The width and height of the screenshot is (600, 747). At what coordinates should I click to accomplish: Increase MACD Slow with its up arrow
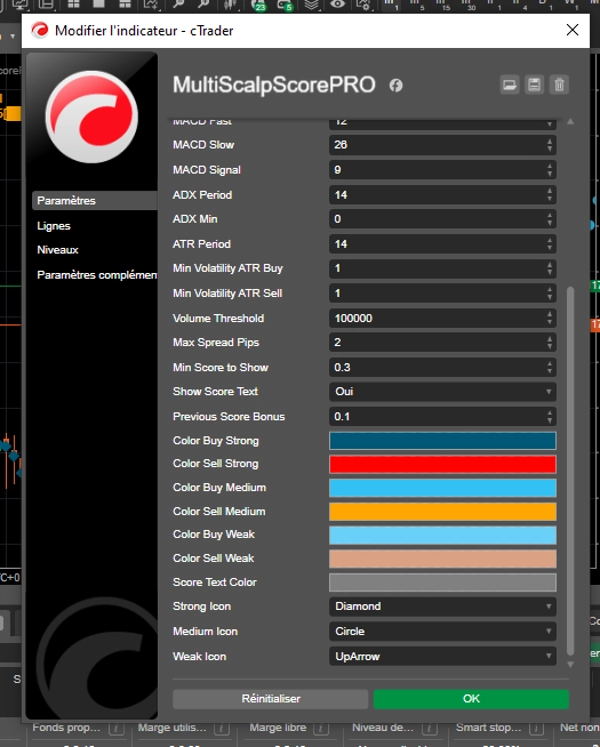549,141
